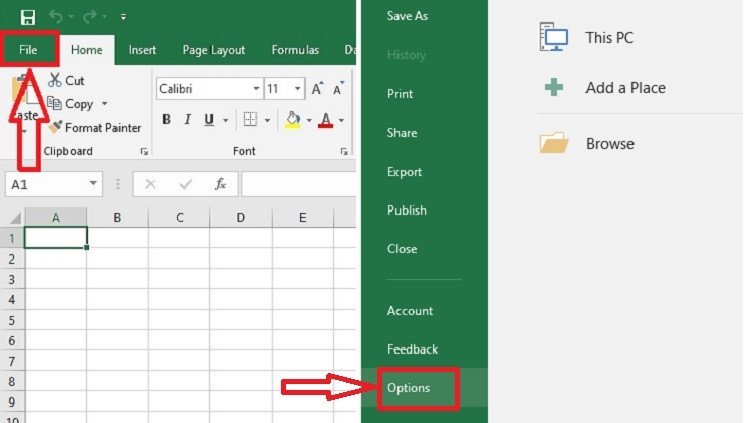Toggle Italic formatting
The height and width of the screenshot is (423, 750).
(188, 119)
